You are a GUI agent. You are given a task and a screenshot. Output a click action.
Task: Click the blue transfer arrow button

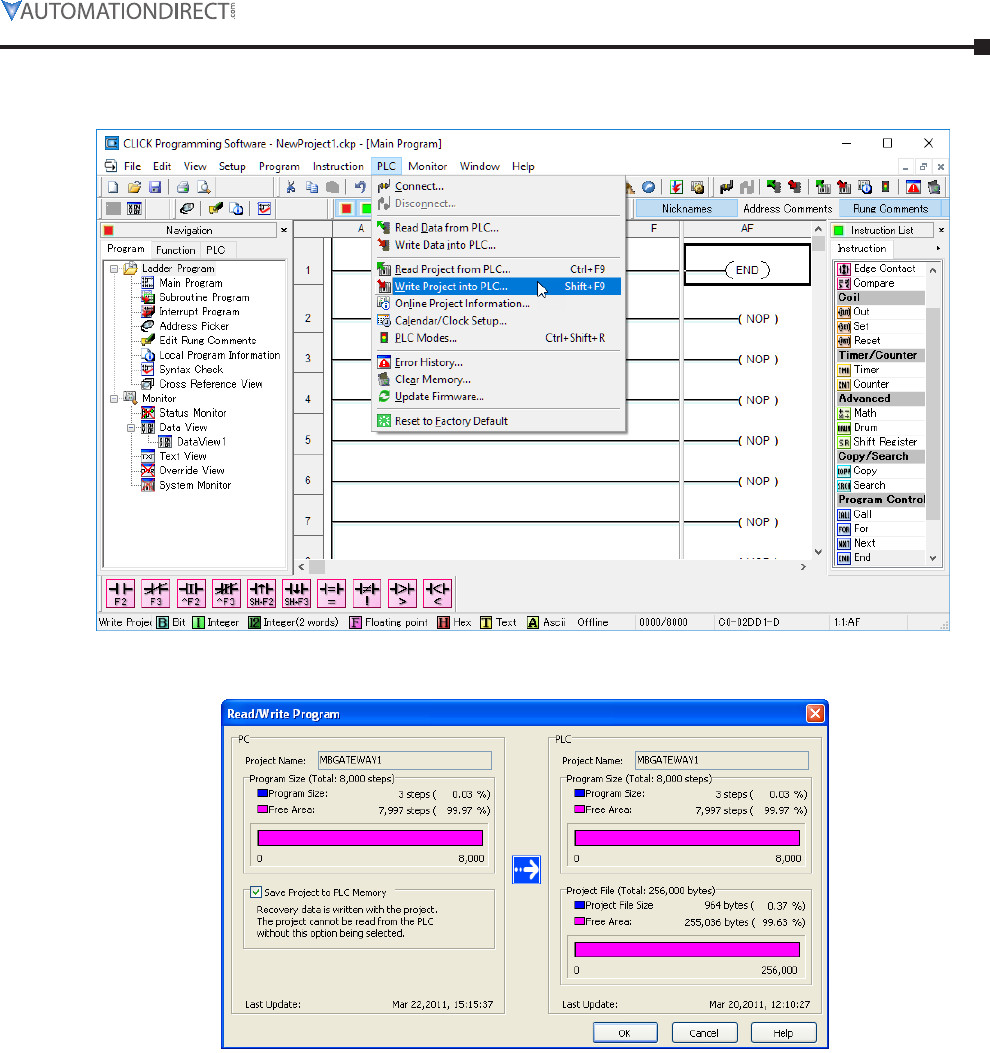click(527, 870)
